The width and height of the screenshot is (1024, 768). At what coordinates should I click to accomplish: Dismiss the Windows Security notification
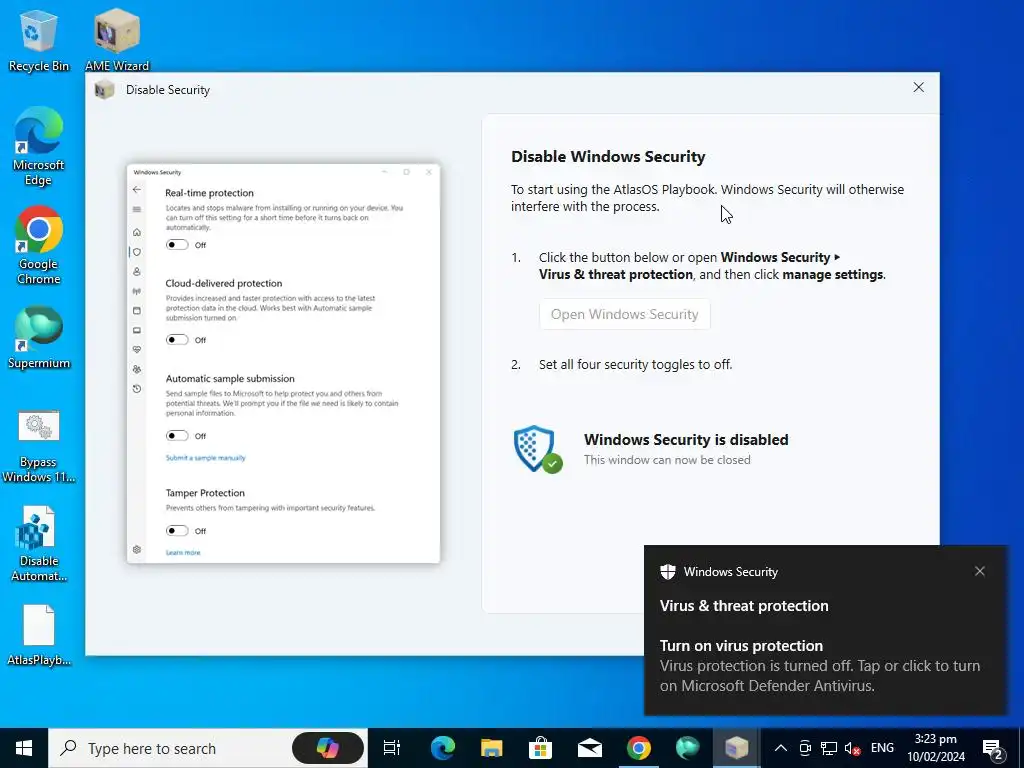click(980, 571)
